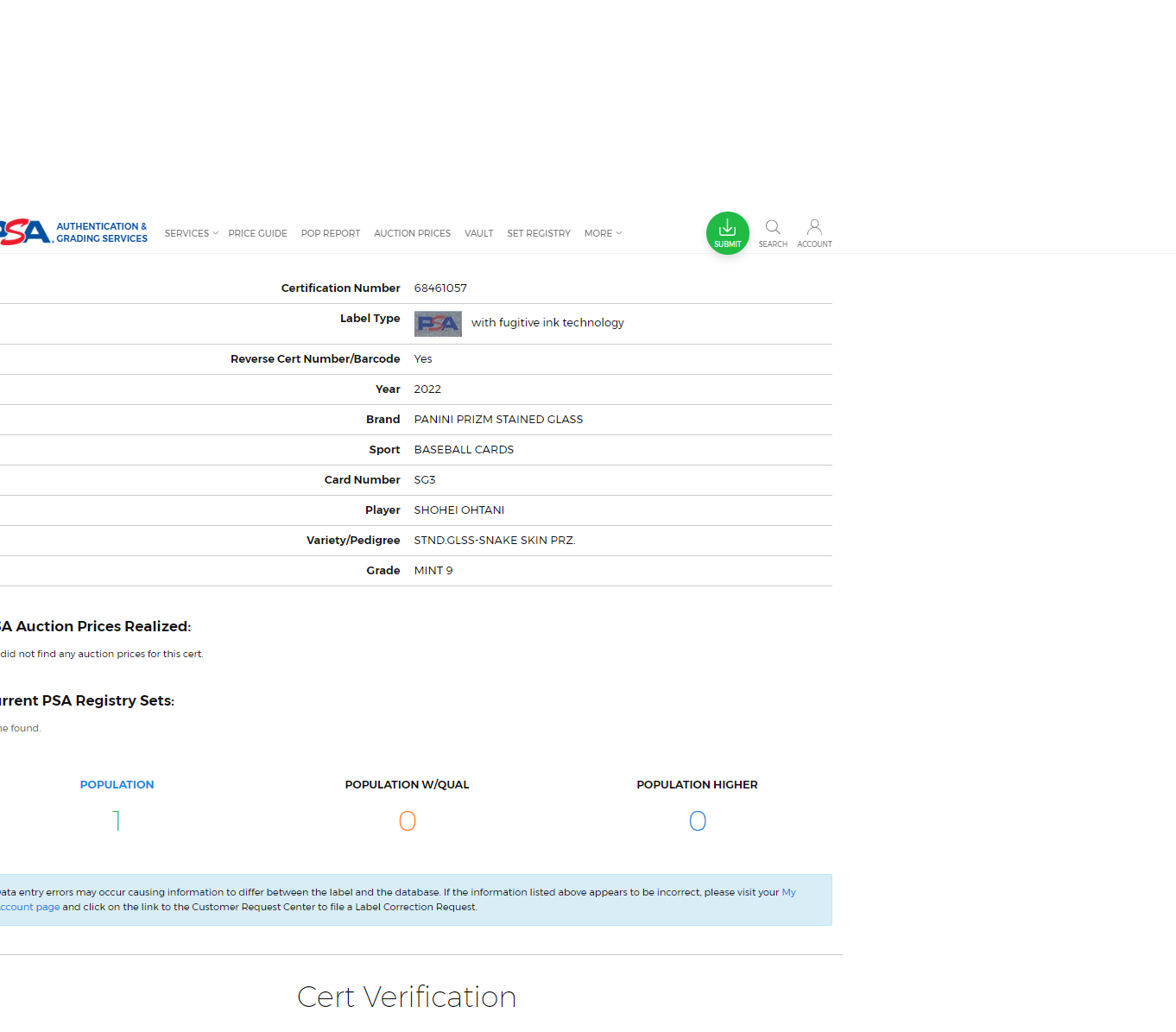
Task: Click the SHOHEI OHTANI player value
Action: coord(458,510)
